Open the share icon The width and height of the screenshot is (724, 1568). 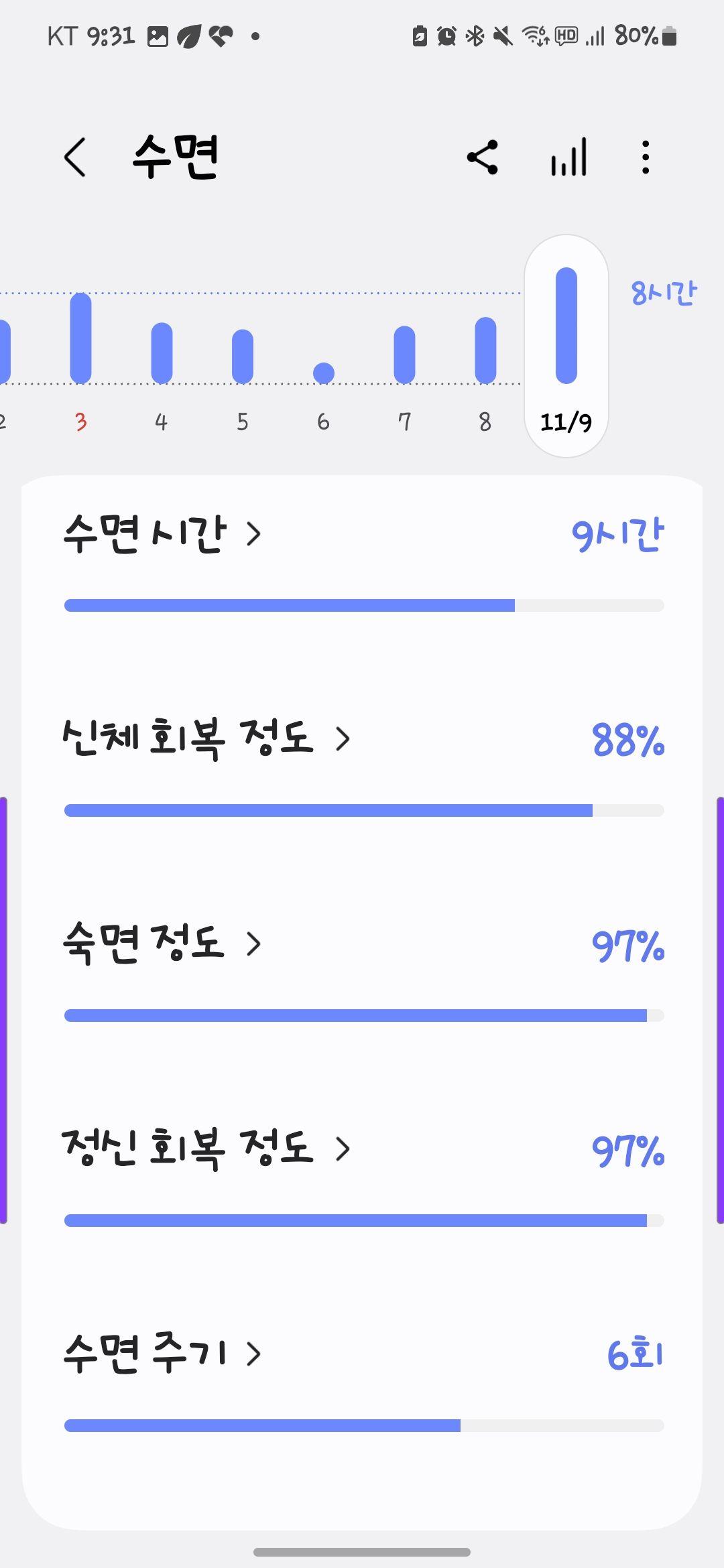click(x=483, y=157)
